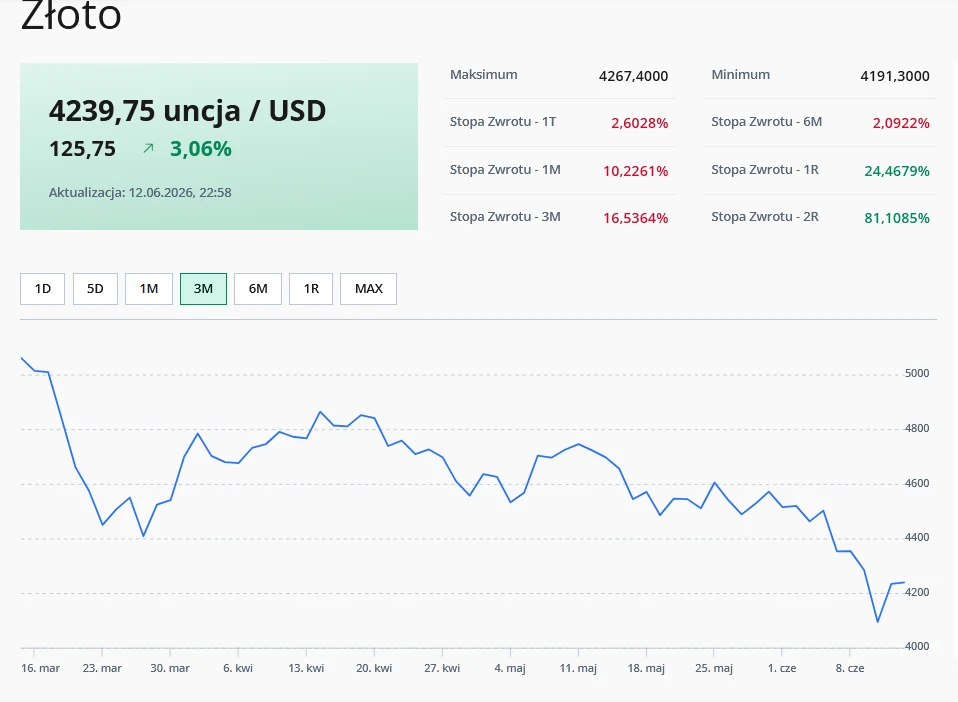Show the 6M gold price chart
958x702 pixels.
tap(258, 288)
